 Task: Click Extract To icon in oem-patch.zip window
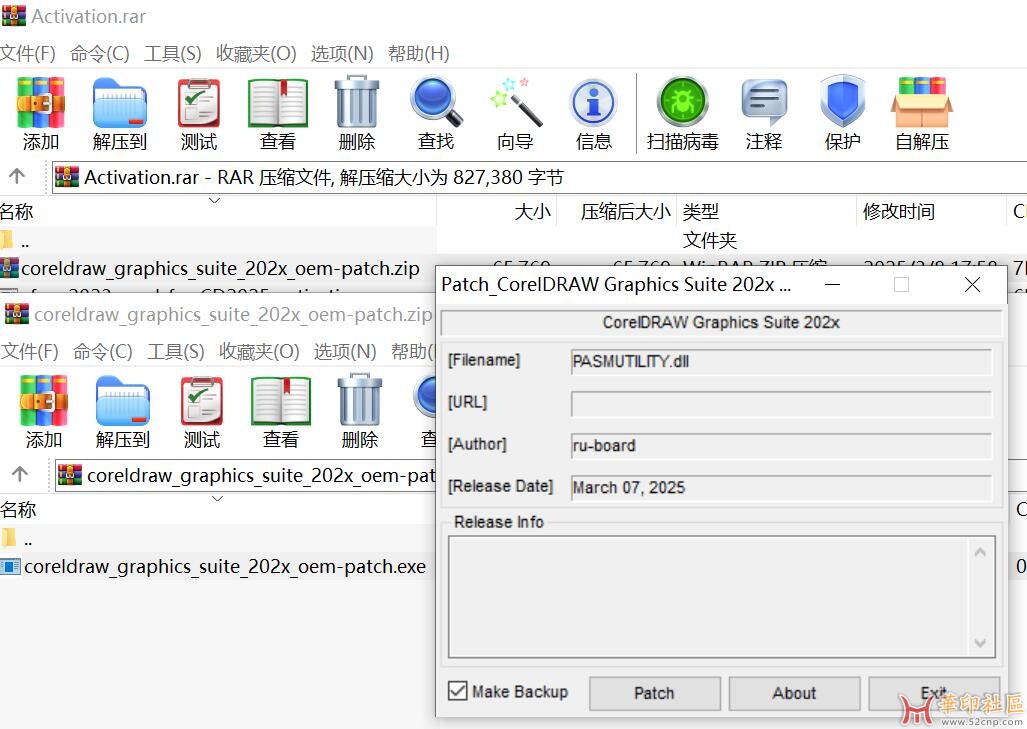point(122,401)
